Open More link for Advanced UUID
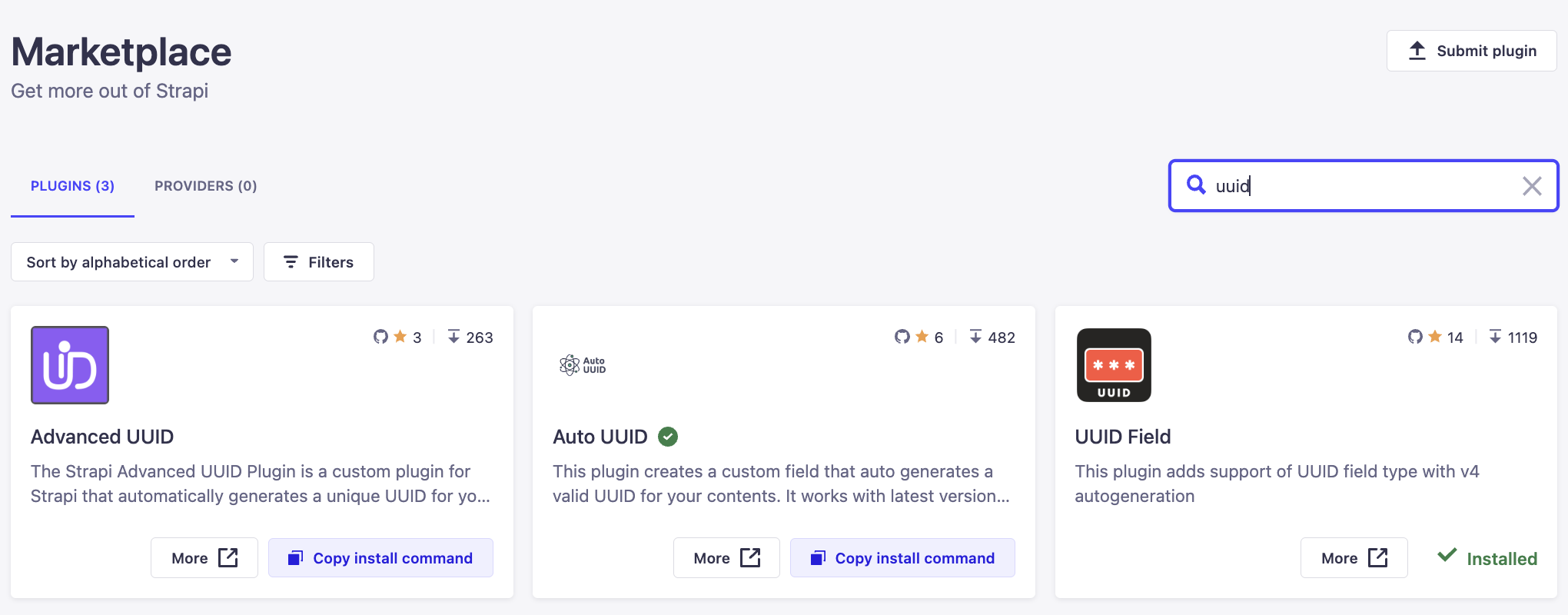 pyautogui.click(x=204, y=558)
